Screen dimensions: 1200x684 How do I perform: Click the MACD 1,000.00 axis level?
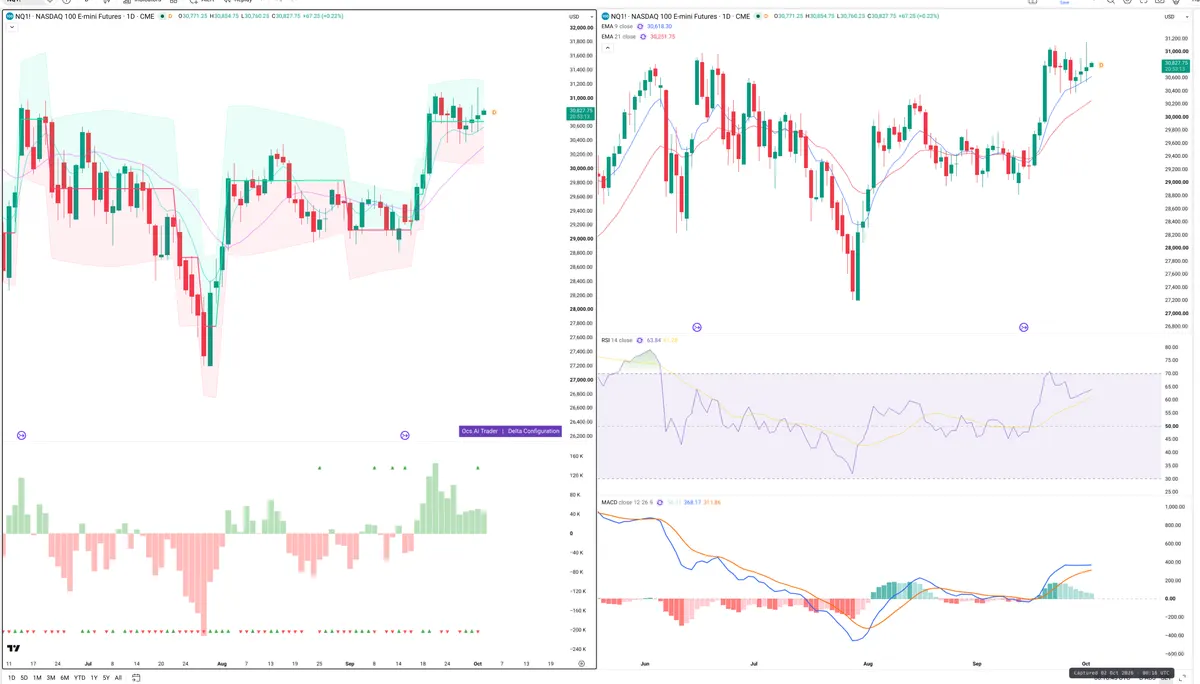[x=1175, y=507]
